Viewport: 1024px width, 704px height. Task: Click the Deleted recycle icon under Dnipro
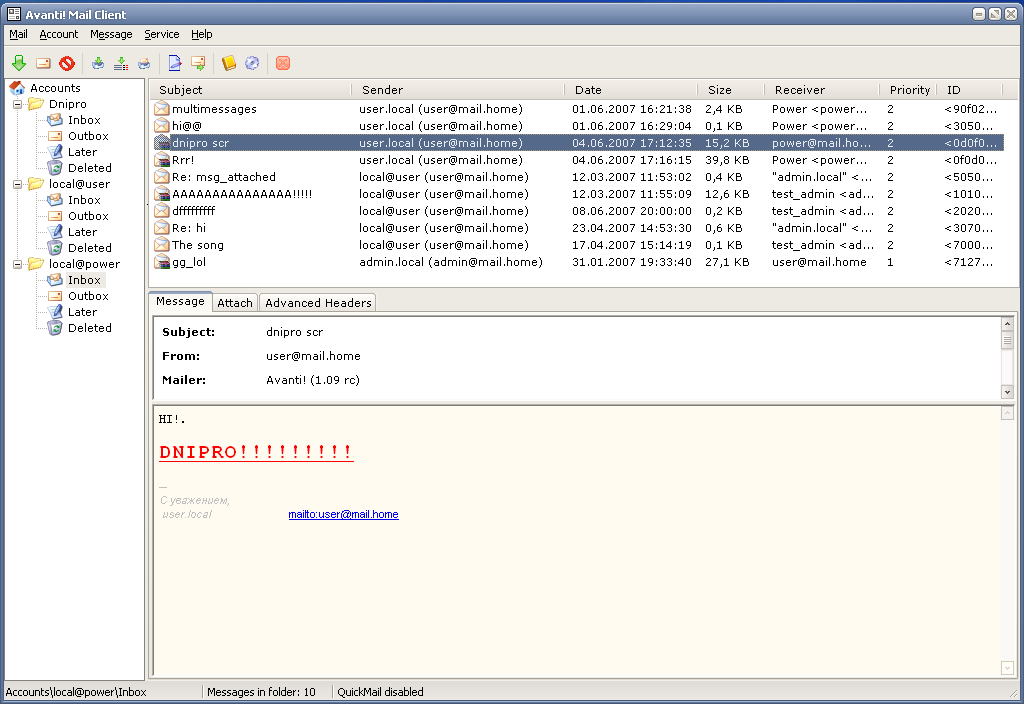56,168
